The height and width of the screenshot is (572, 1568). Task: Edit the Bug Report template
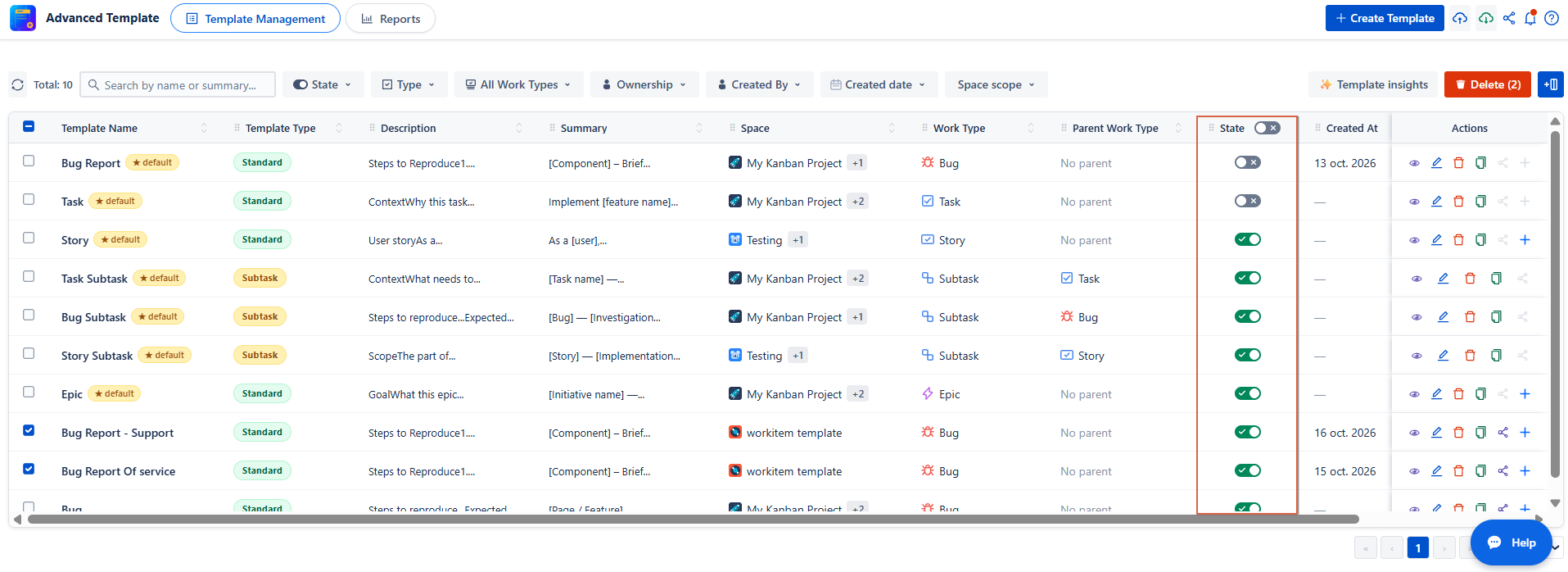pyautogui.click(x=1436, y=163)
